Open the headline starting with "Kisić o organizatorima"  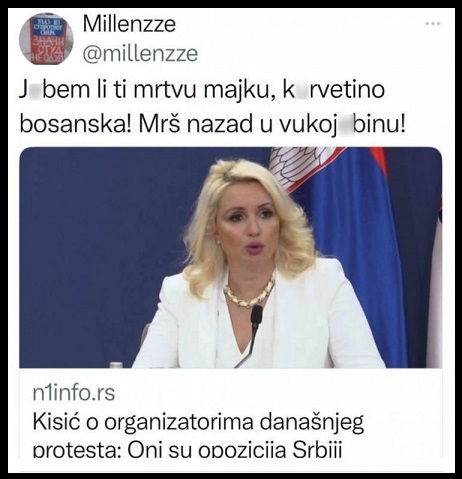tap(198, 423)
